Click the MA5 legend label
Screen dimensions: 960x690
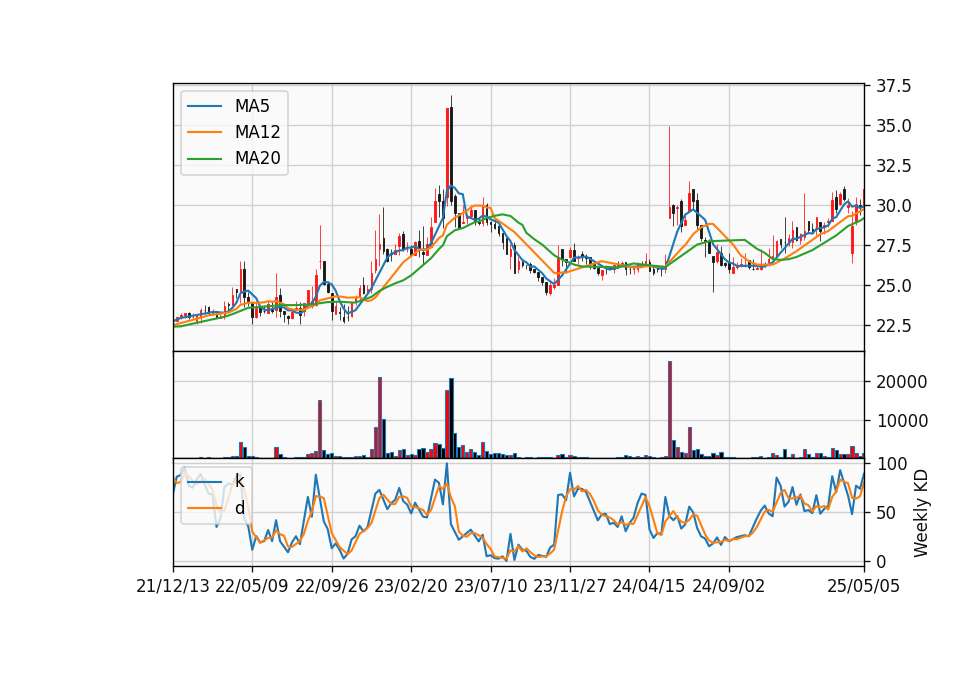252,106
